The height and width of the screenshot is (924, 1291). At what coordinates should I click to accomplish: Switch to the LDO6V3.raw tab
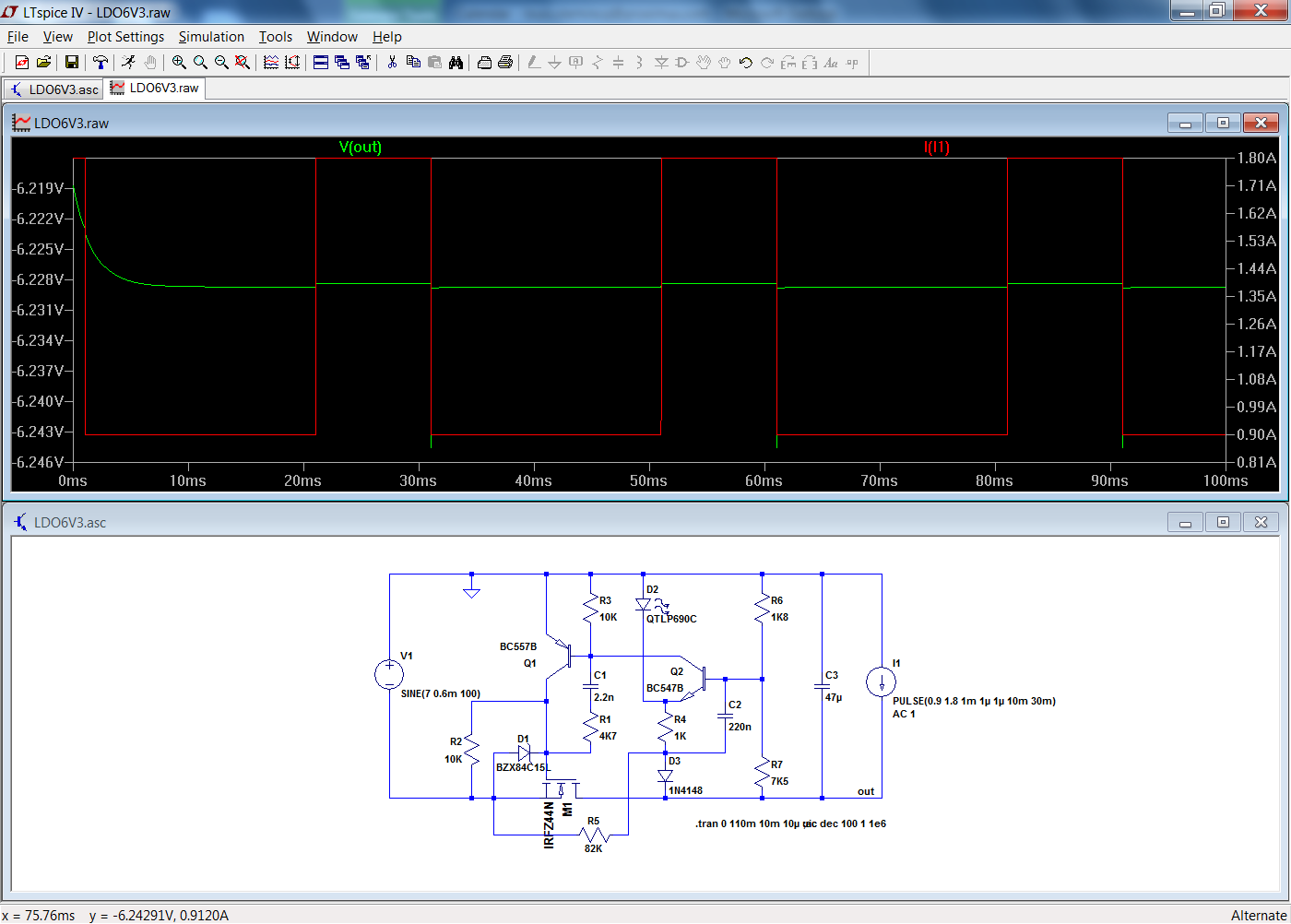point(154,88)
